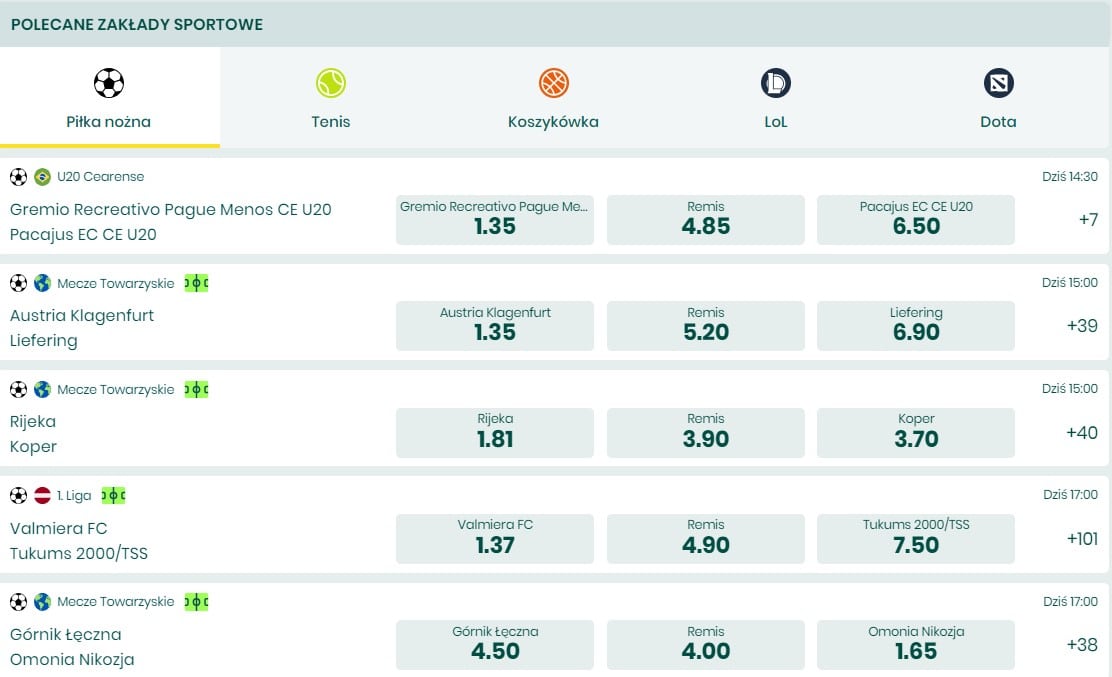Bet on Rijeka win at 1.81
The width and height of the screenshot is (1112, 677).
pos(494,432)
